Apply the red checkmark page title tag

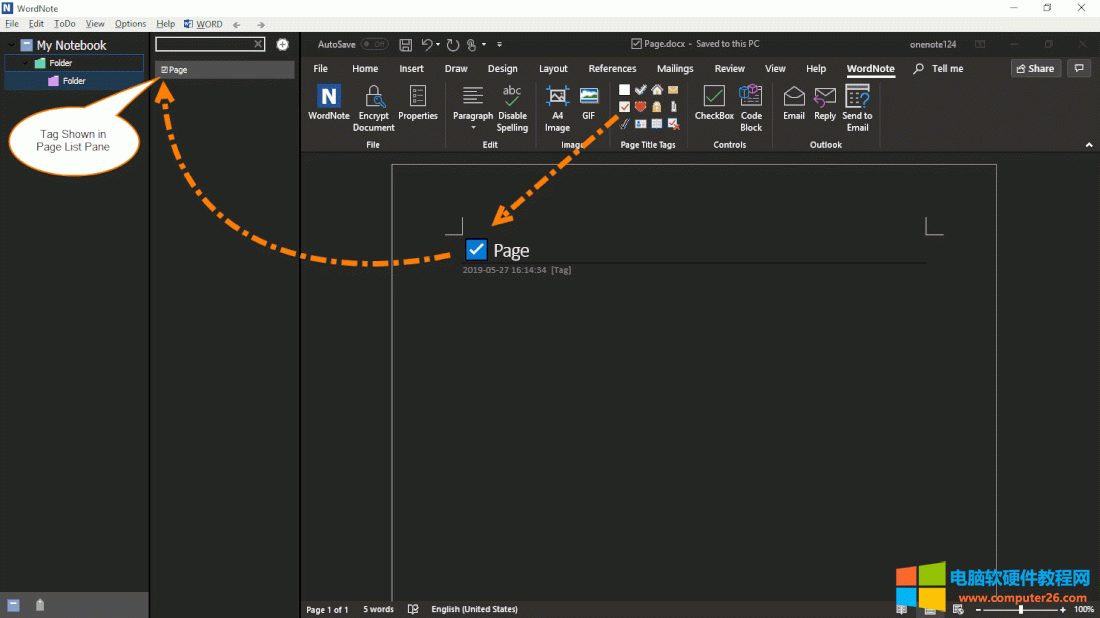(625, 107)
